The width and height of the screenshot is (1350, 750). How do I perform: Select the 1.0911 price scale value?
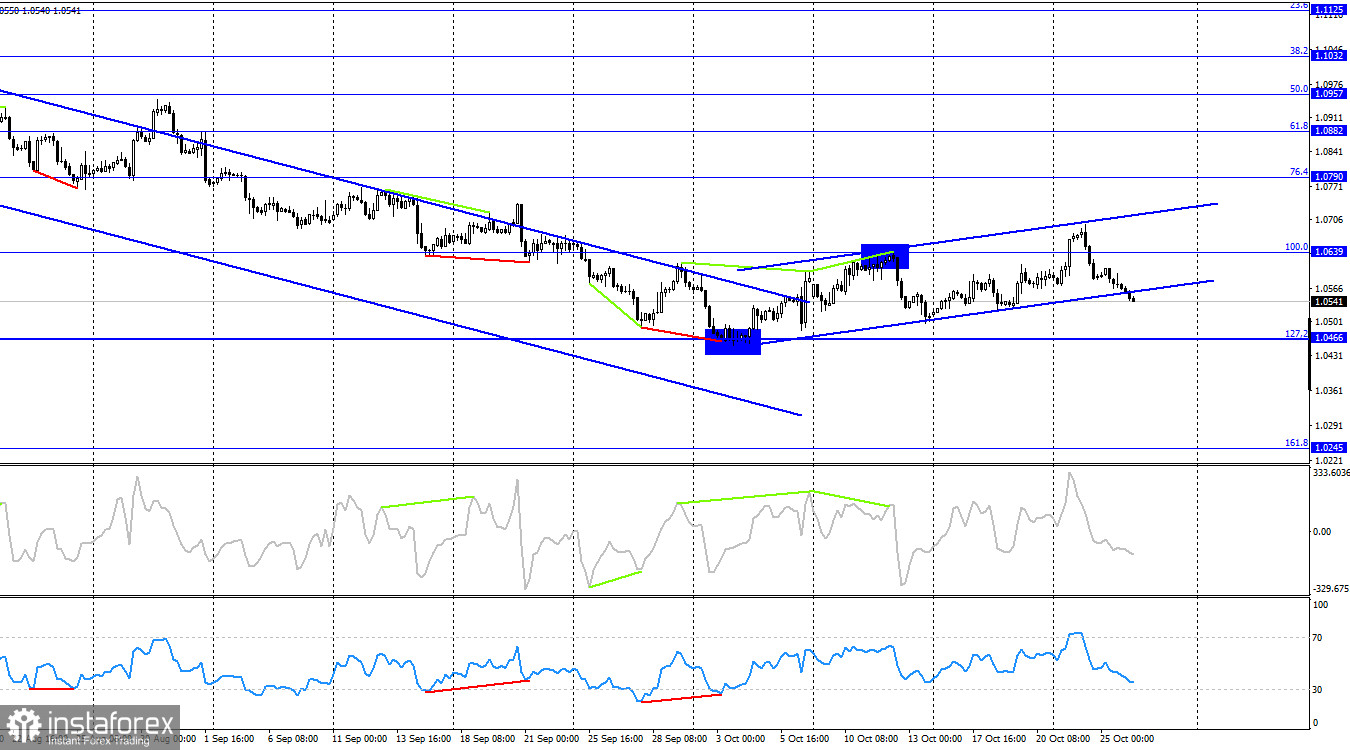coord(1328,117)
